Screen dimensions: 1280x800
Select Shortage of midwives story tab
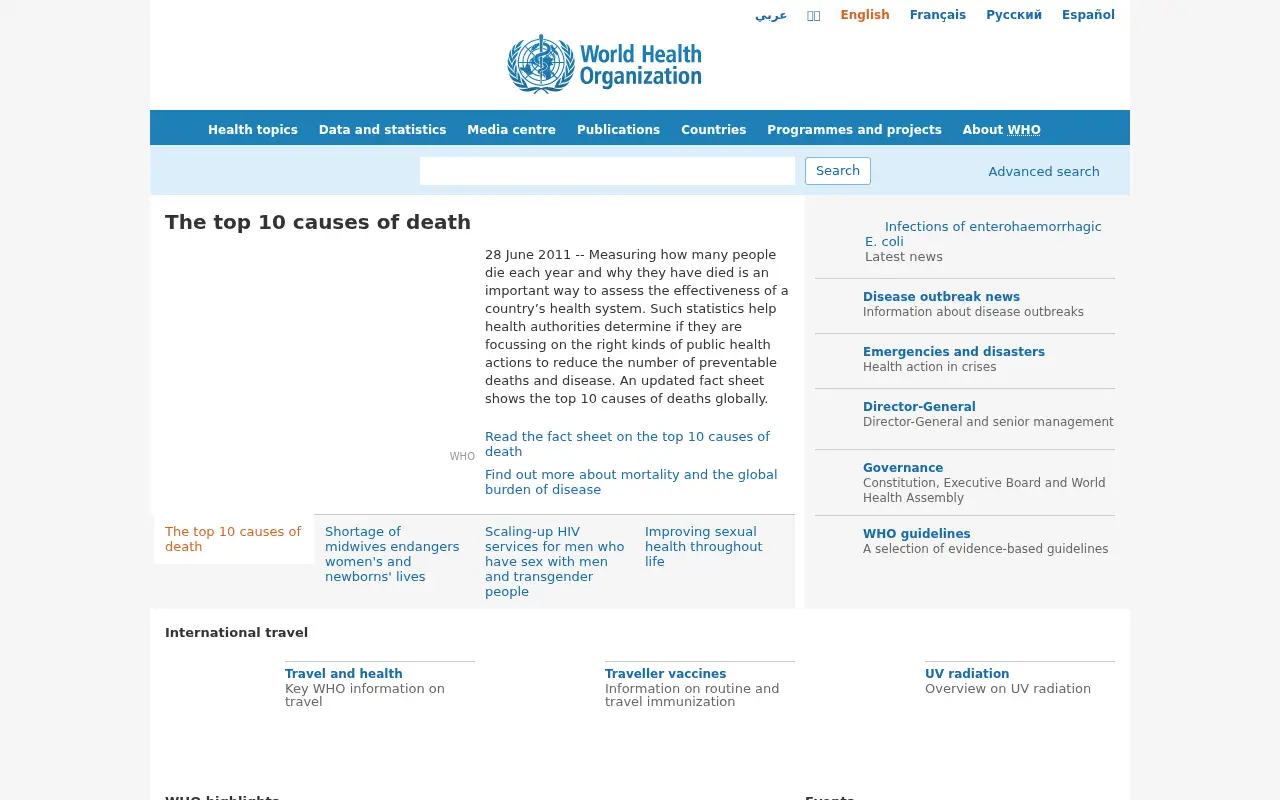(x=392, y=554)
